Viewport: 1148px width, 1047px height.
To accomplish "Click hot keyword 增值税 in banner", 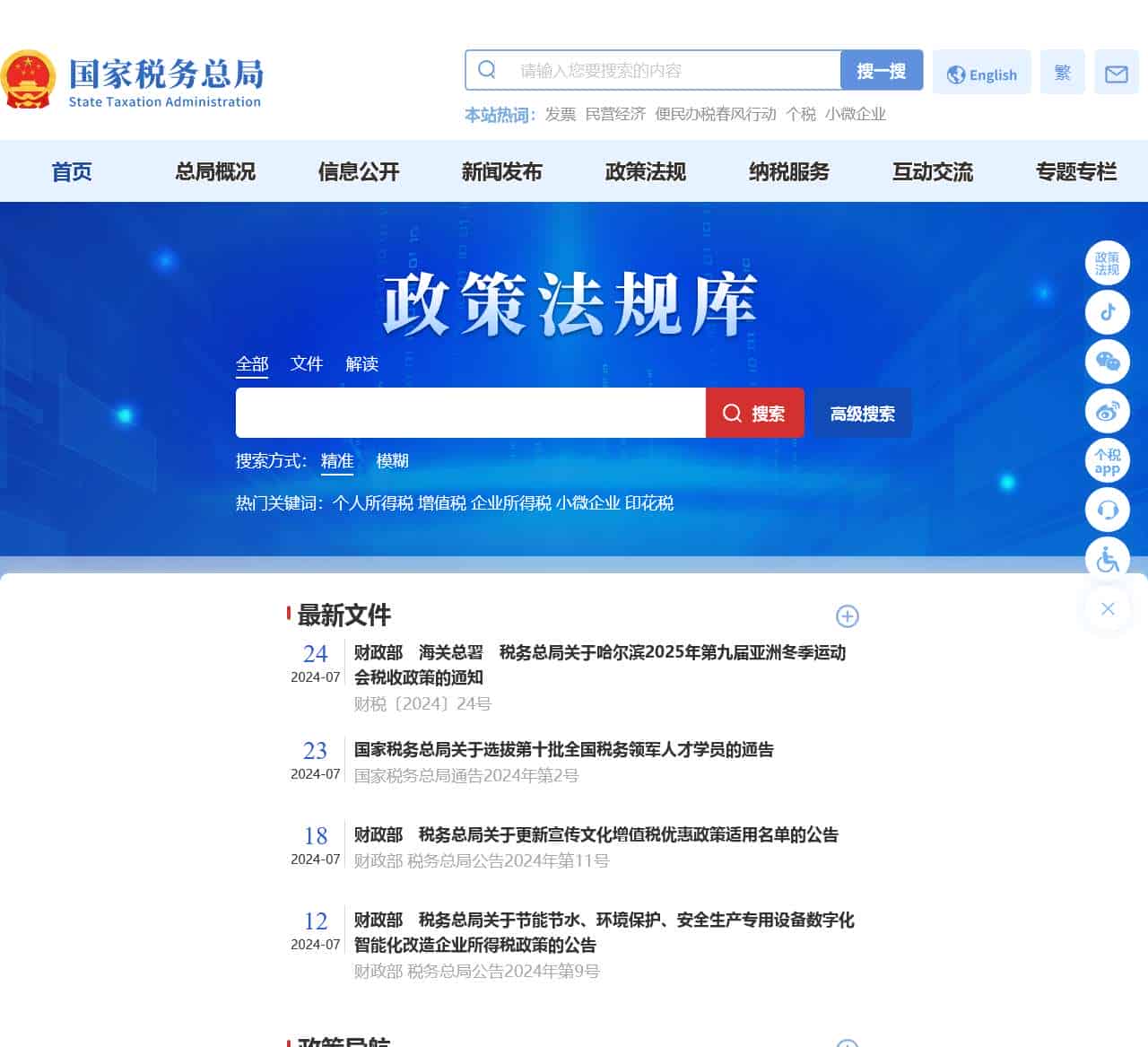I will pyautogui.click(x=442, y=503).
